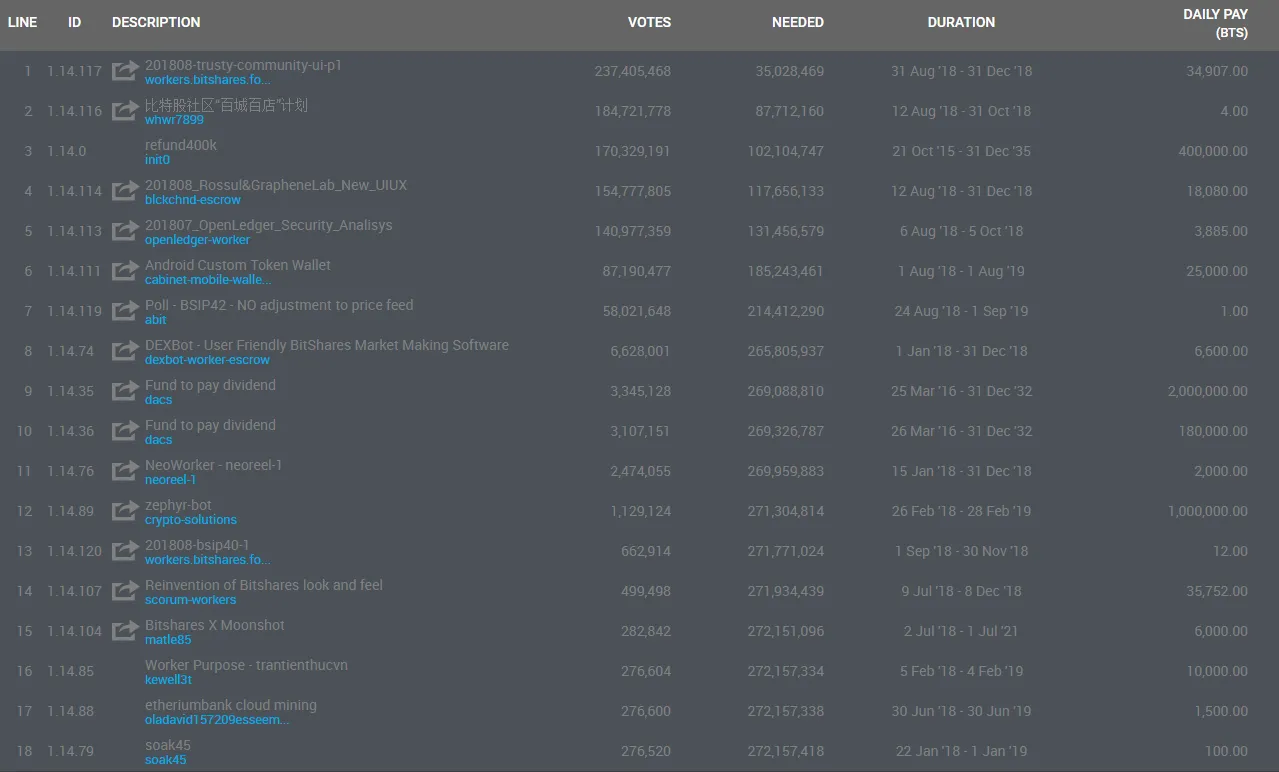Open cabinet-mobile-walle... account link

[208, 280]
